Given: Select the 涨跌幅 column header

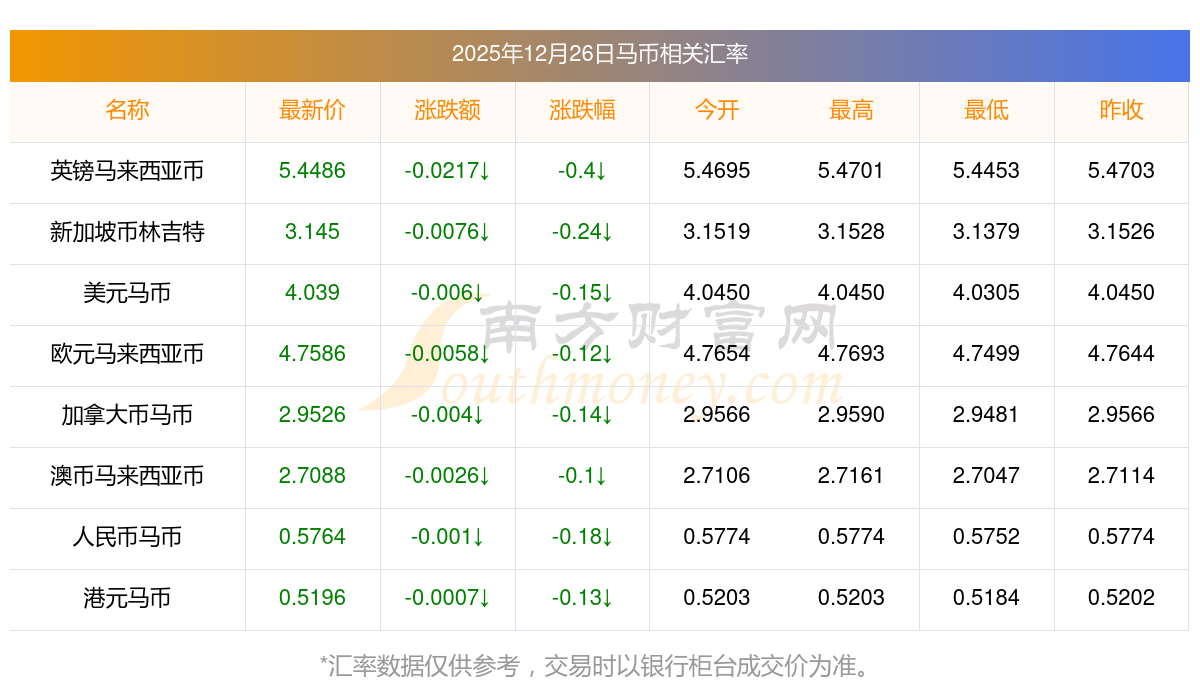Looking at the screenshot, I should point(582,110).
